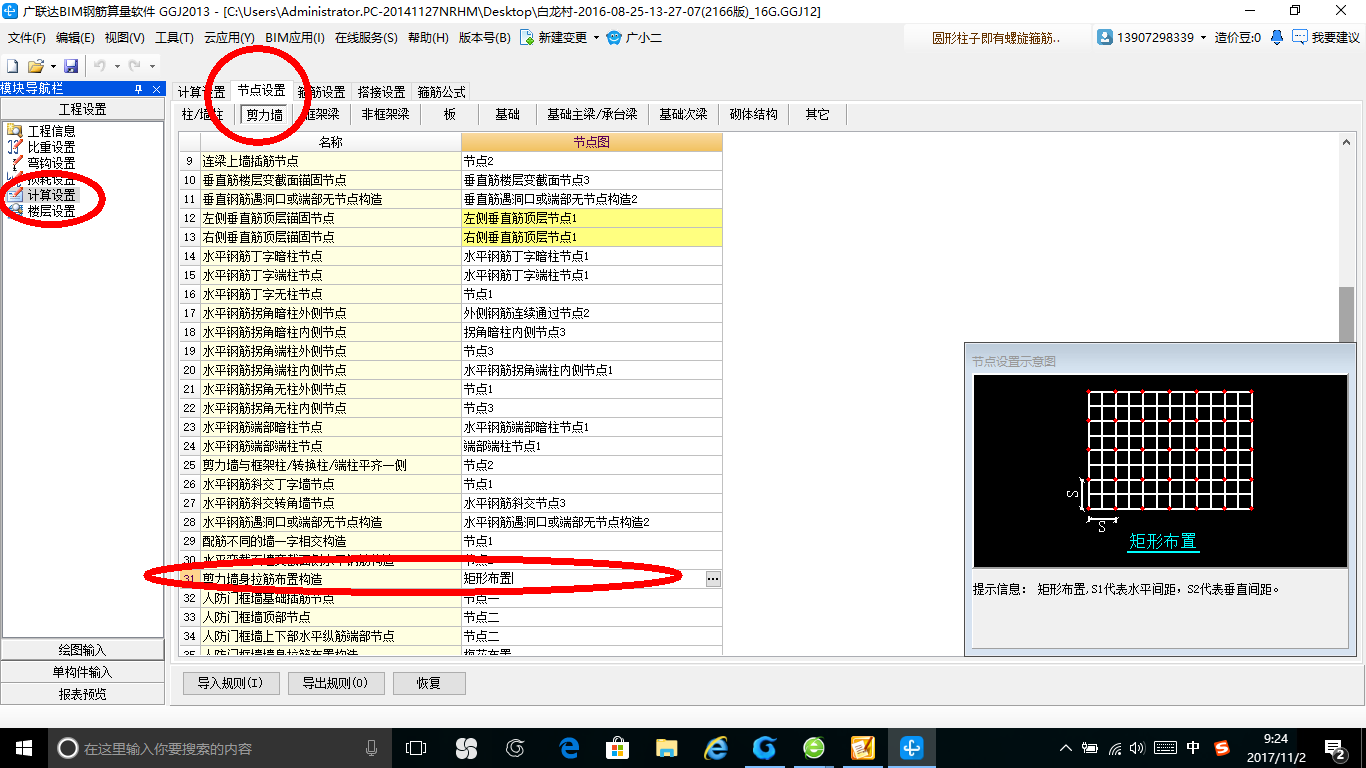Open 在线服务(S) menu

pyautogui.click(x=368, y=38)
